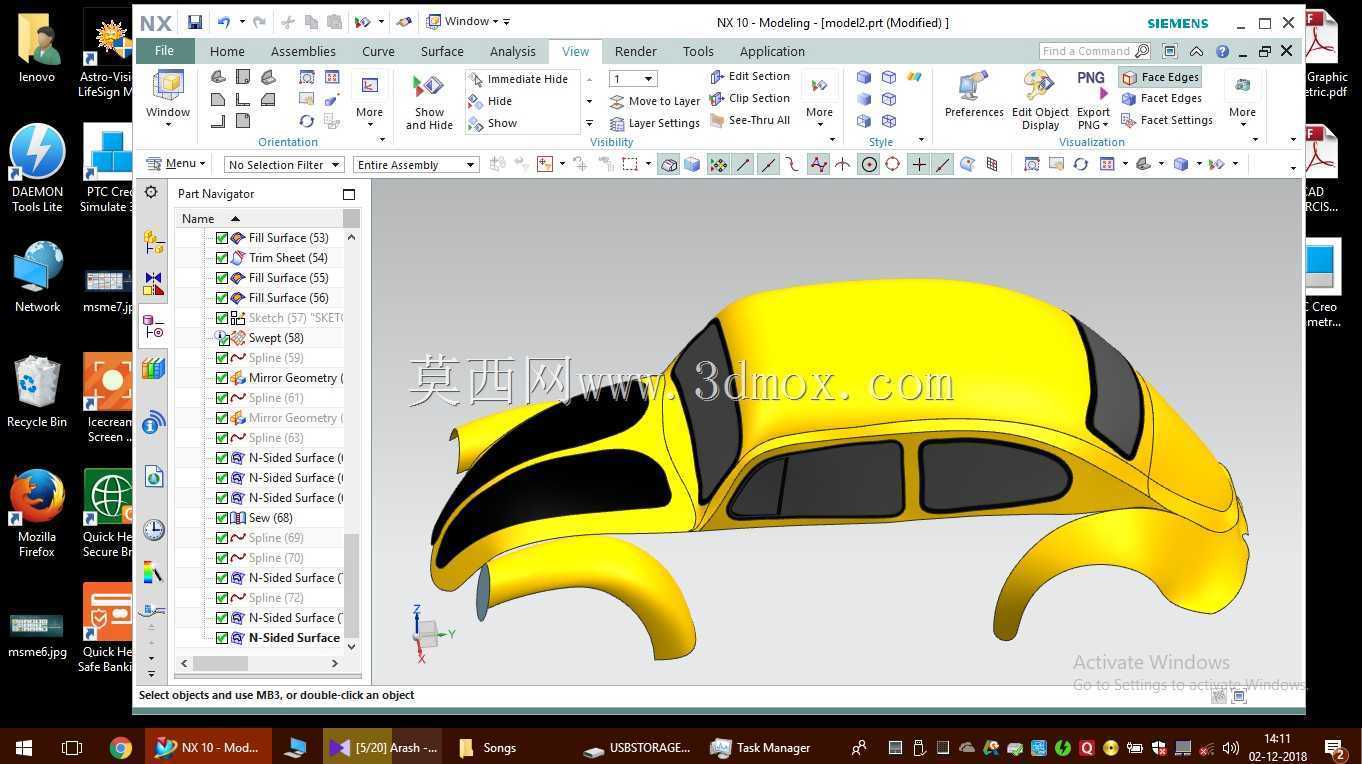Open the resource bar gear options icon
Image resolution: width=1362 pixels, height=764 pixels.
(x=151, y=192)
